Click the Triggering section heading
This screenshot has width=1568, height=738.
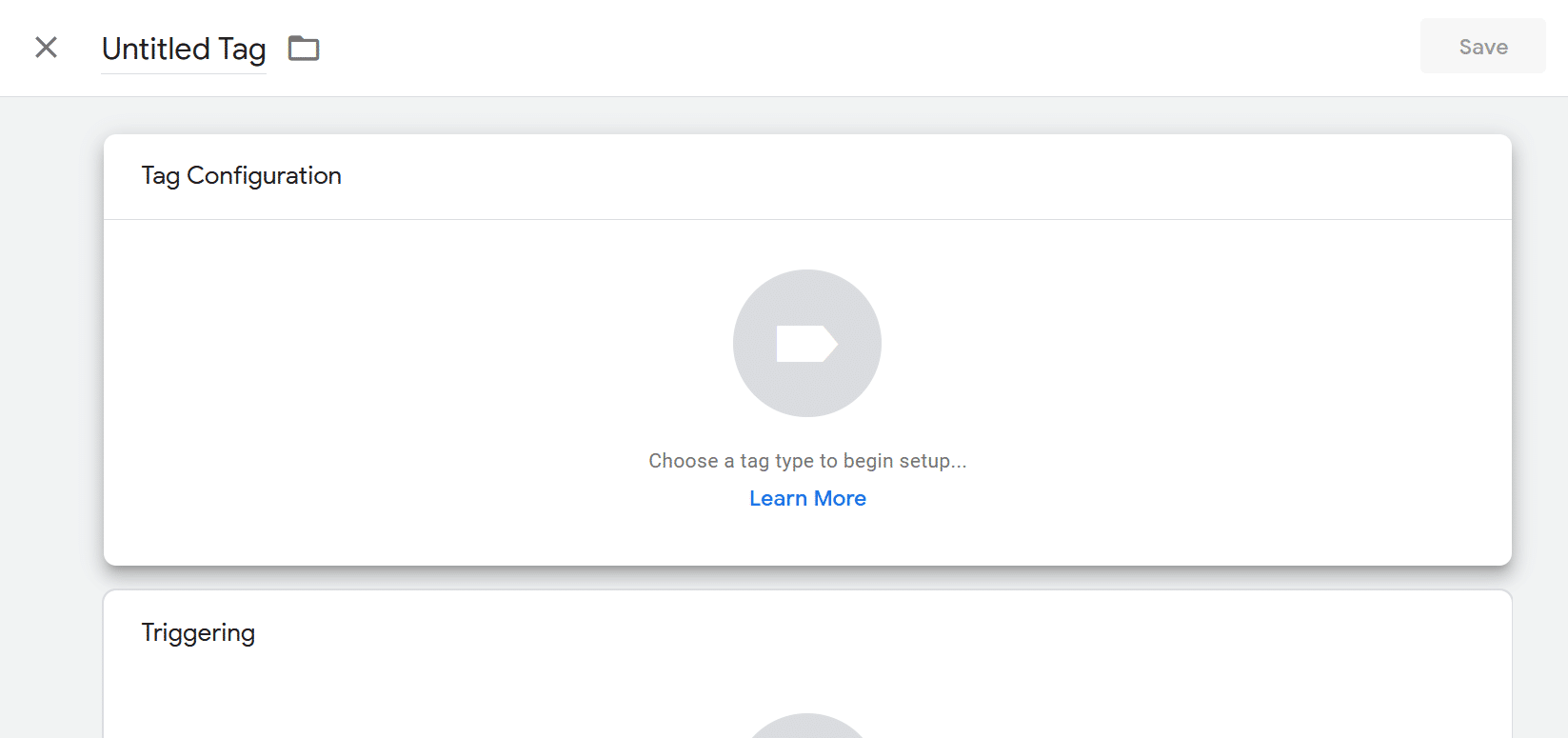(x=198, y=633)
